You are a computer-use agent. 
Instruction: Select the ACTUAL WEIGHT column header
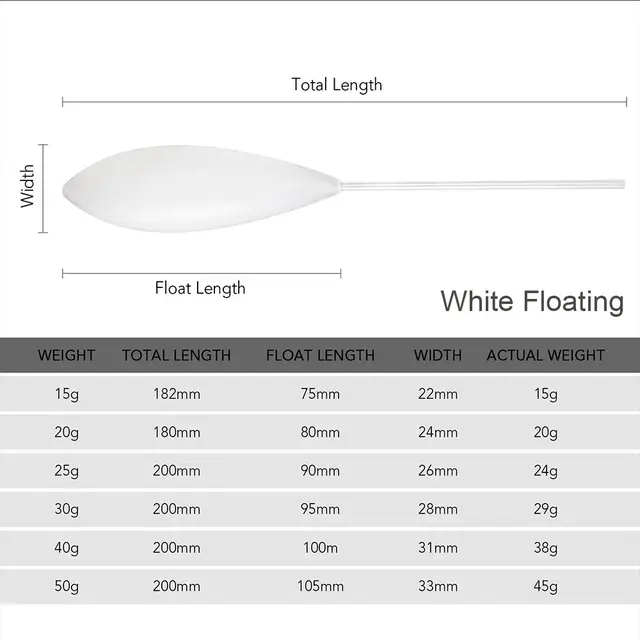[545, 355]
